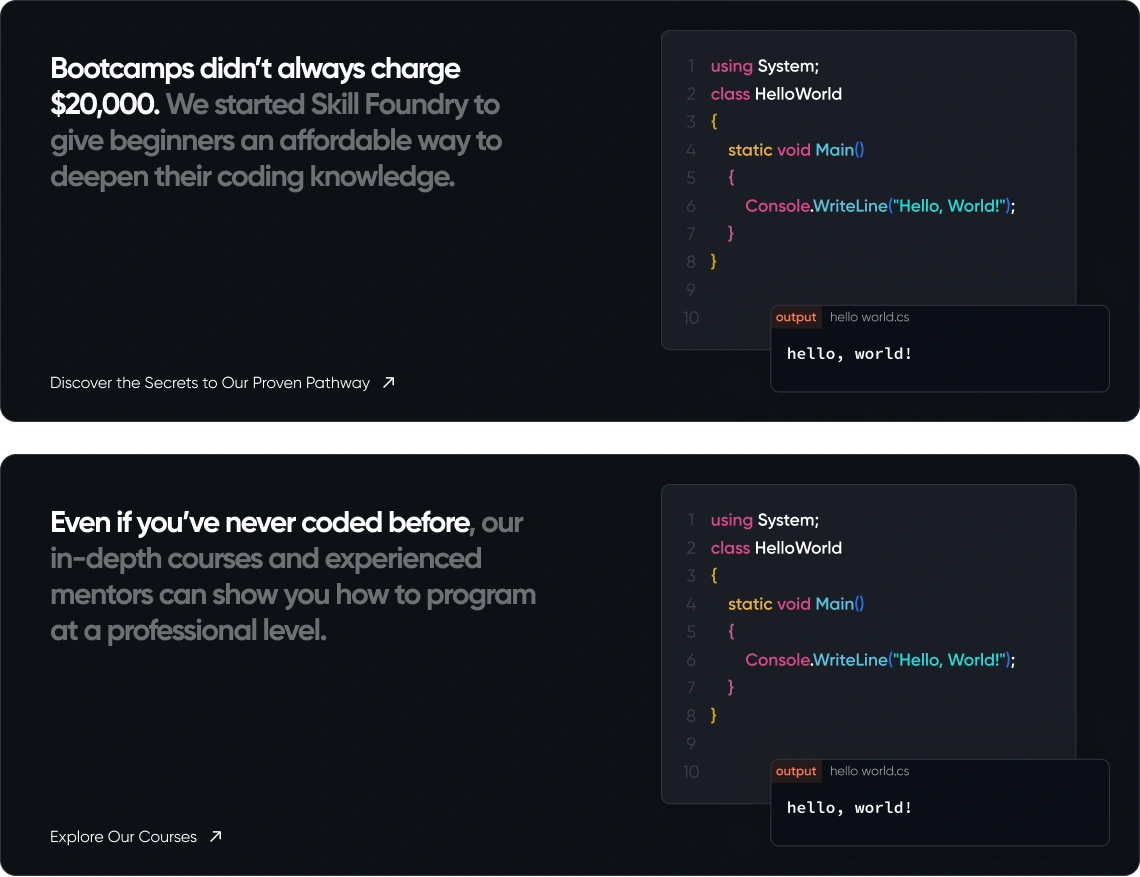
Task: Click static void Main() line in Bootcamps card
Action: pyautogui.click(x=796, y=150)
